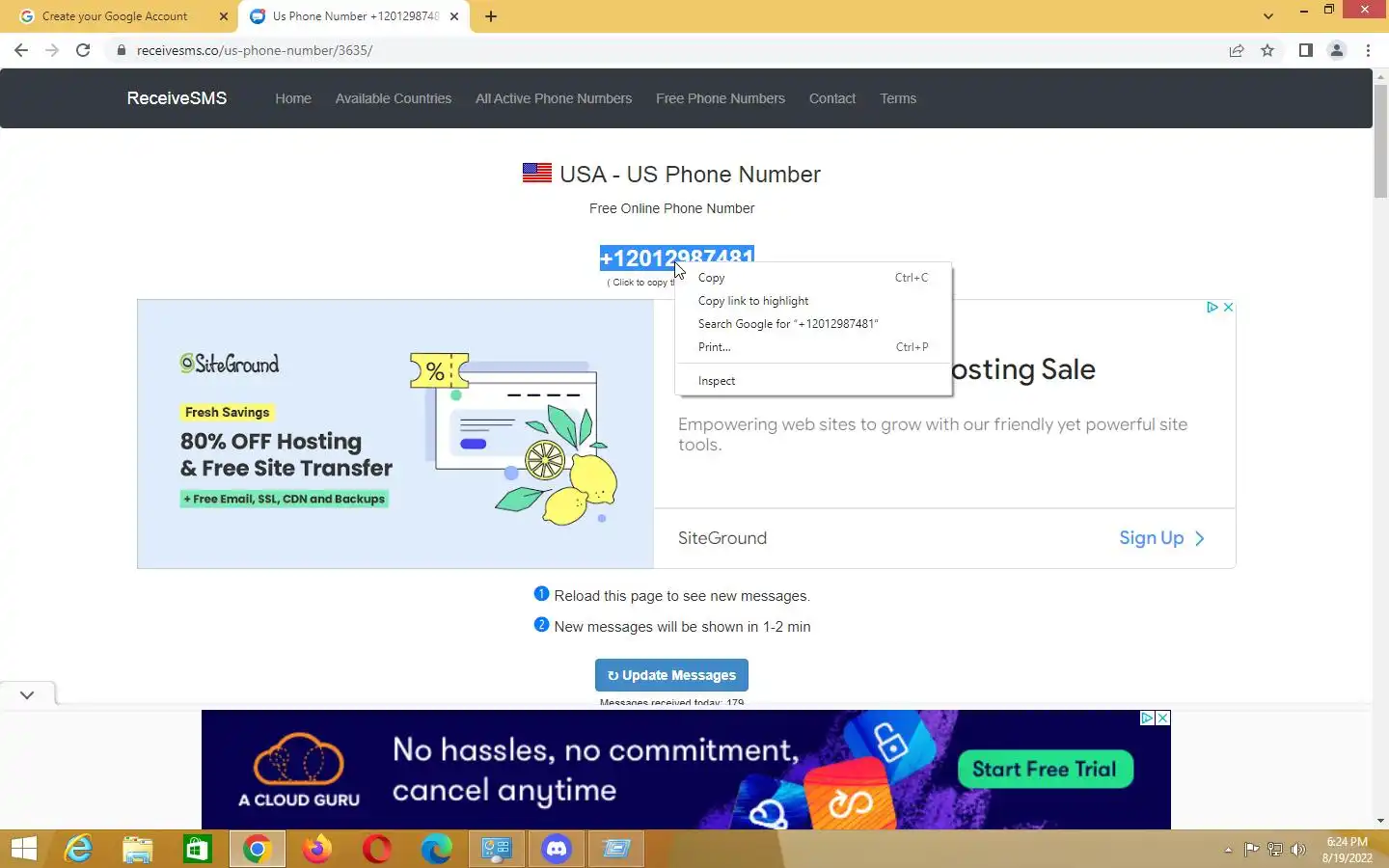Open Free Phone Numbers nav link
This screenshot has width=1389, height=868.
pos(721,98)
